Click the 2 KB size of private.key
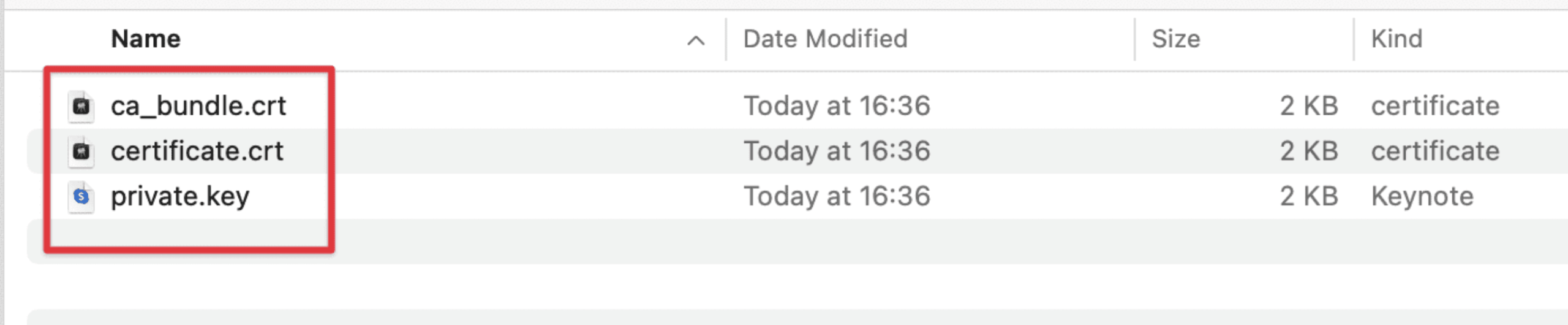The width and height of the screenshot is (1568, 325). tap(1308, 197)
